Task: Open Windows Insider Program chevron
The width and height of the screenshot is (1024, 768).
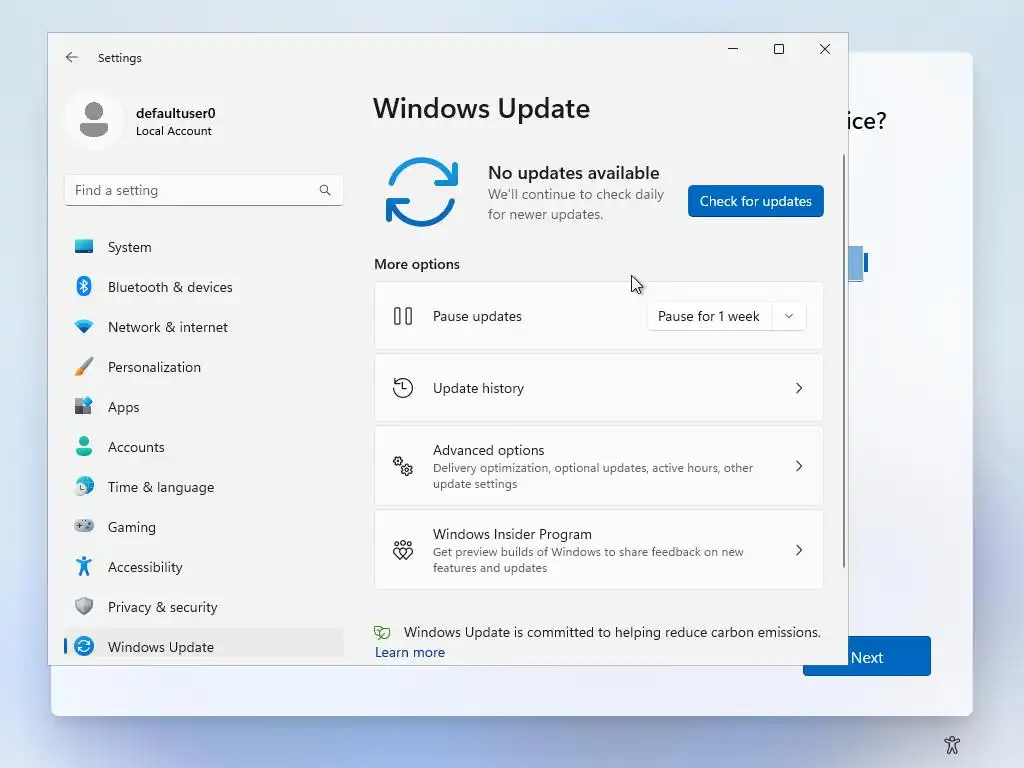Action: click(799, 550)
